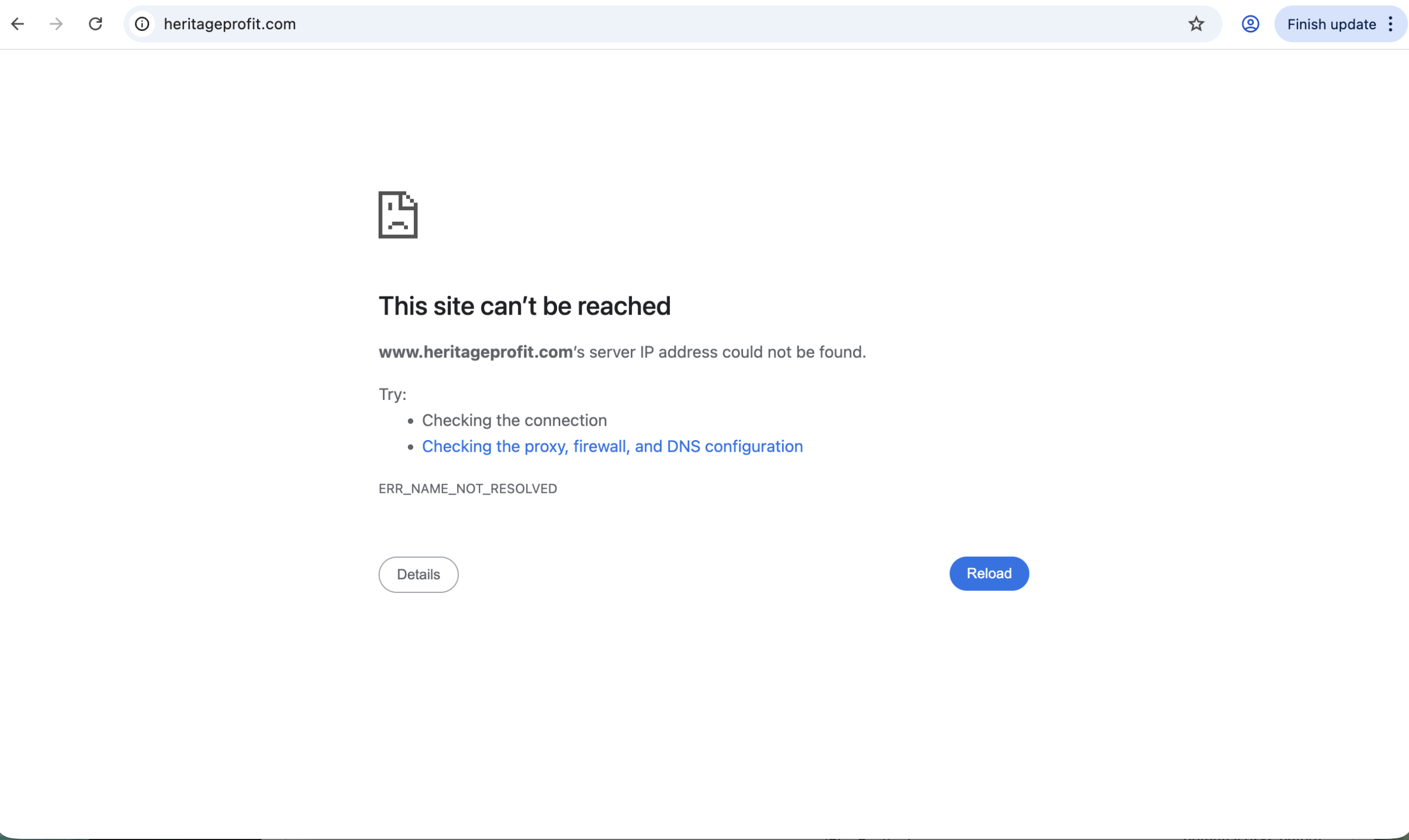The image size is (1409, 840).
Task: Click the blue Reload button
Action: click(989, 573)
